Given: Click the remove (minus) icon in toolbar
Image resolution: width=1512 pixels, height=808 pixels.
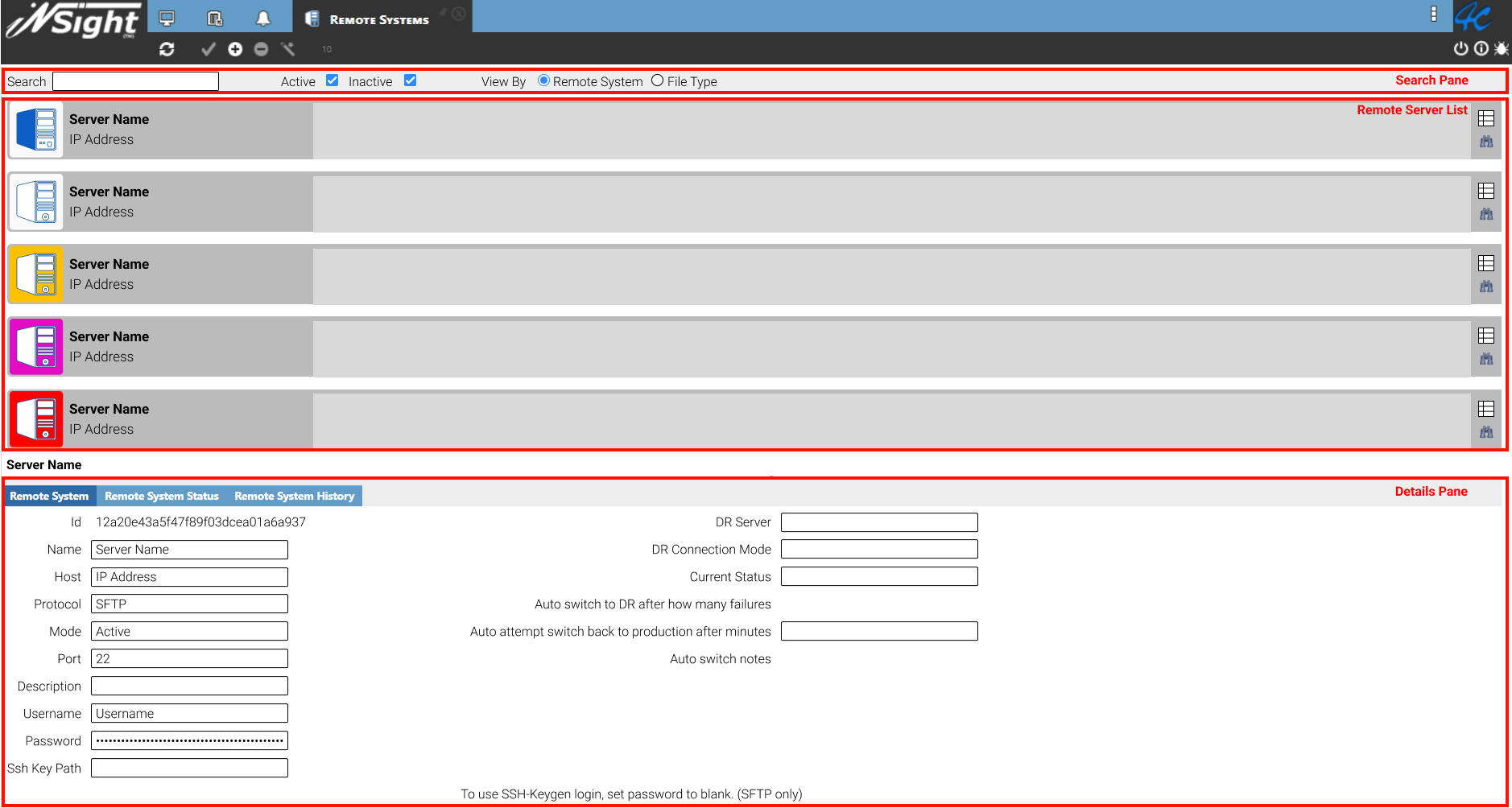Looking at the screenshot, I should pos(261,49).
